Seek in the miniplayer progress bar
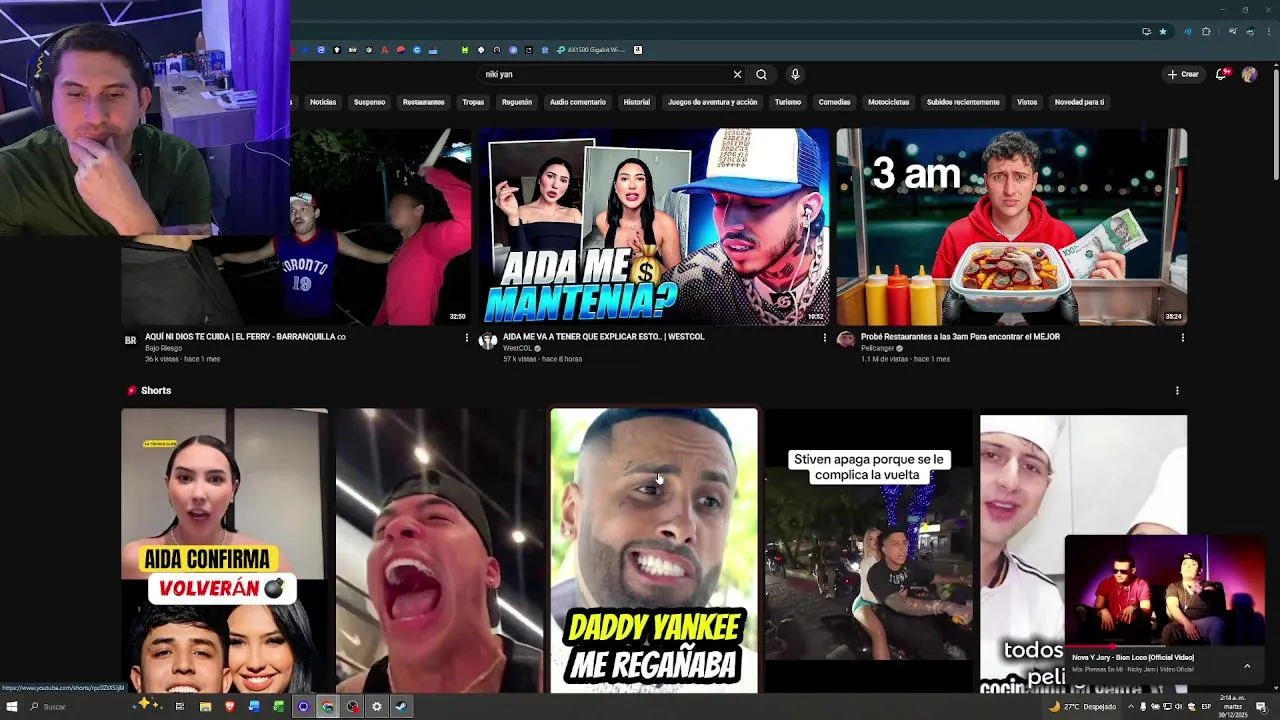Viewport: 1280px width, 720px height. point(1165,647)
